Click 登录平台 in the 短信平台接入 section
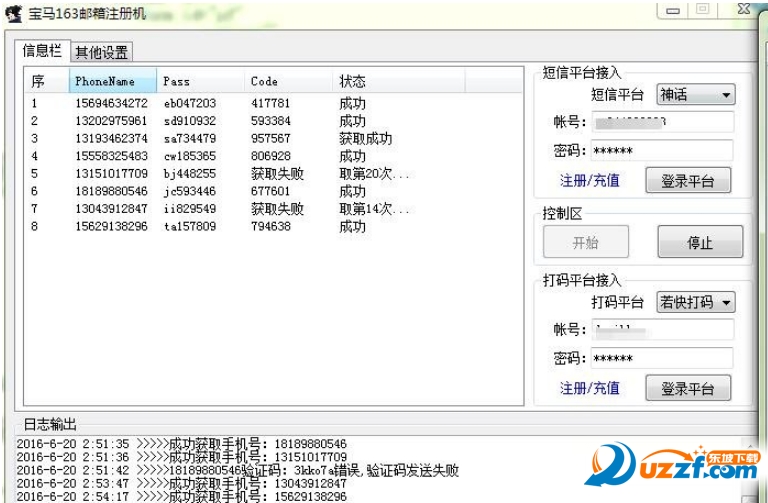Image resolution: width=768 pixels, height=503 pixels. click(x=688, y=181)
